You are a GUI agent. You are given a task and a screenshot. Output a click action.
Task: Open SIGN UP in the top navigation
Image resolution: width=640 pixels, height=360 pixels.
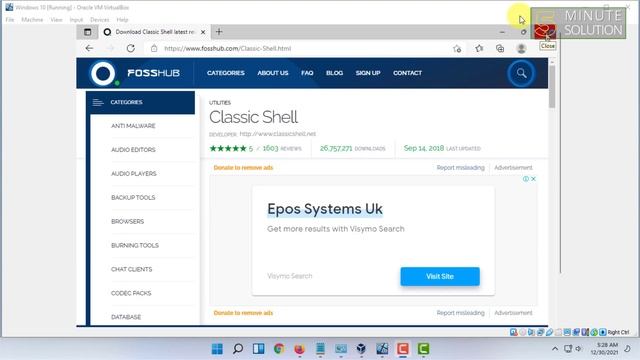368,73
